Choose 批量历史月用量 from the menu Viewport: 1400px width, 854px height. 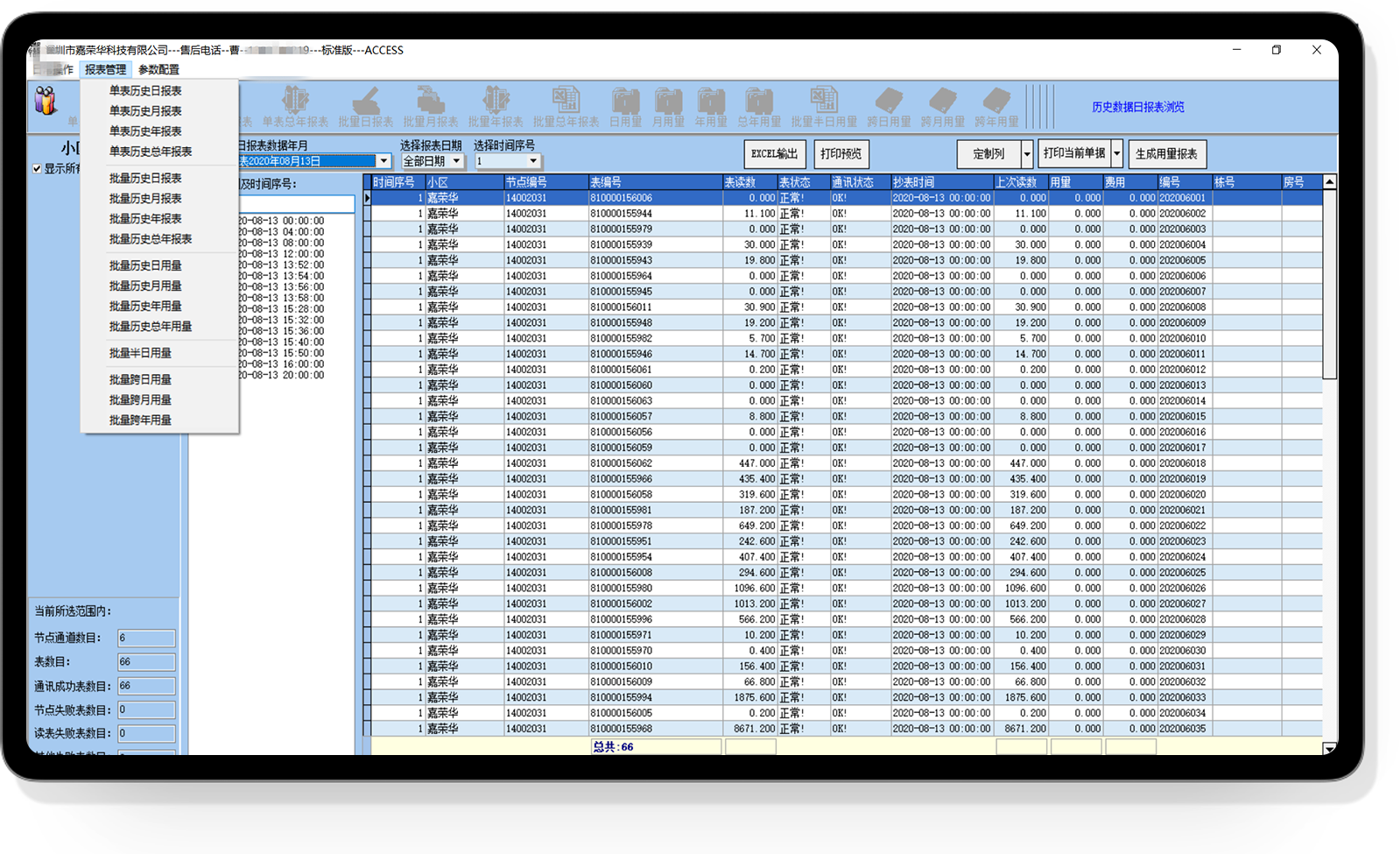pyautogui.click(x=145, y=286)
